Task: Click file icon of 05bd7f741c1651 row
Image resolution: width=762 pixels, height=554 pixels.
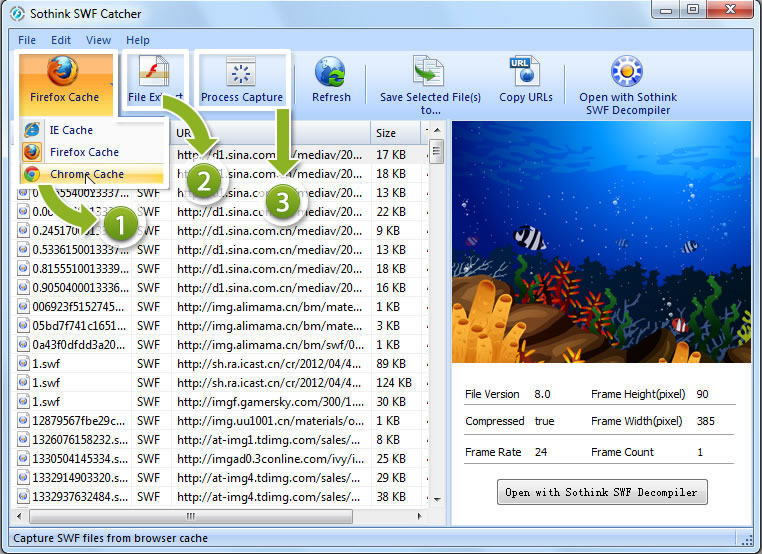Action: tap(23, 325)
